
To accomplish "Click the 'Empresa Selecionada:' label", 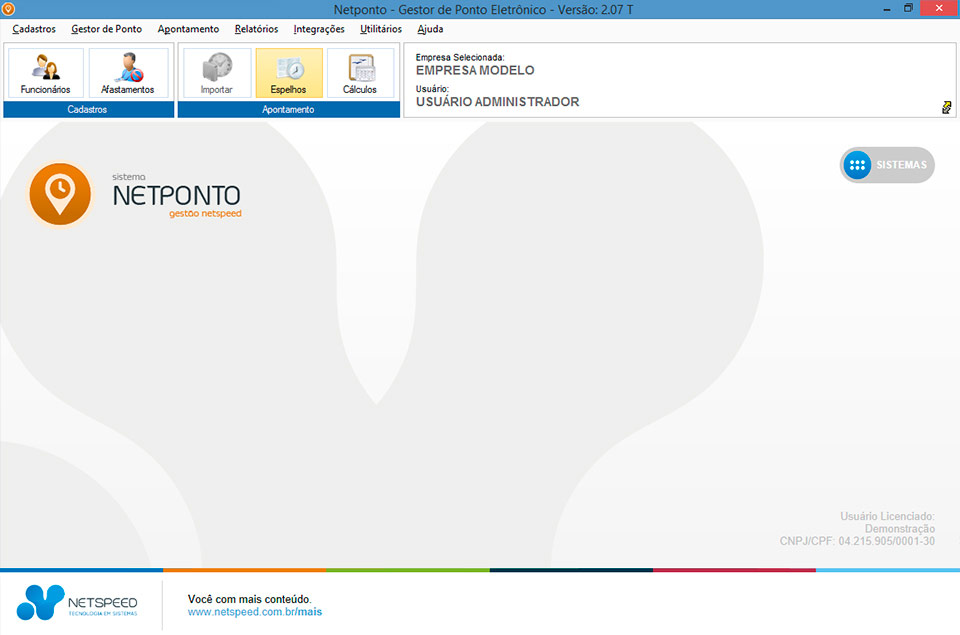I will point(460,58).
